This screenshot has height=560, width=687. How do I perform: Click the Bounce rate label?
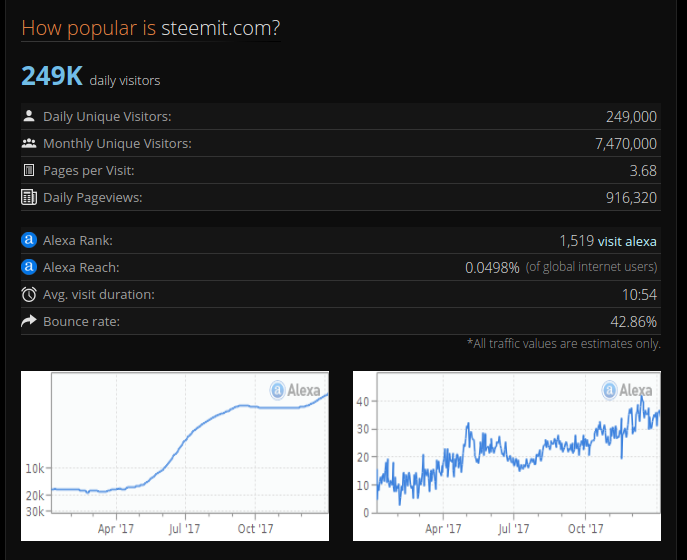tap(81, 322)
